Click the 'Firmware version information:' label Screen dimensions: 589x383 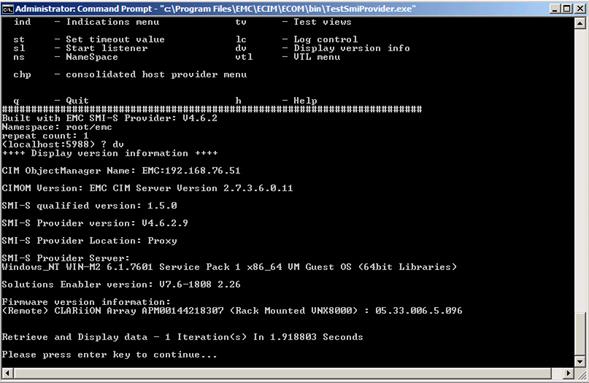[86, 302]
